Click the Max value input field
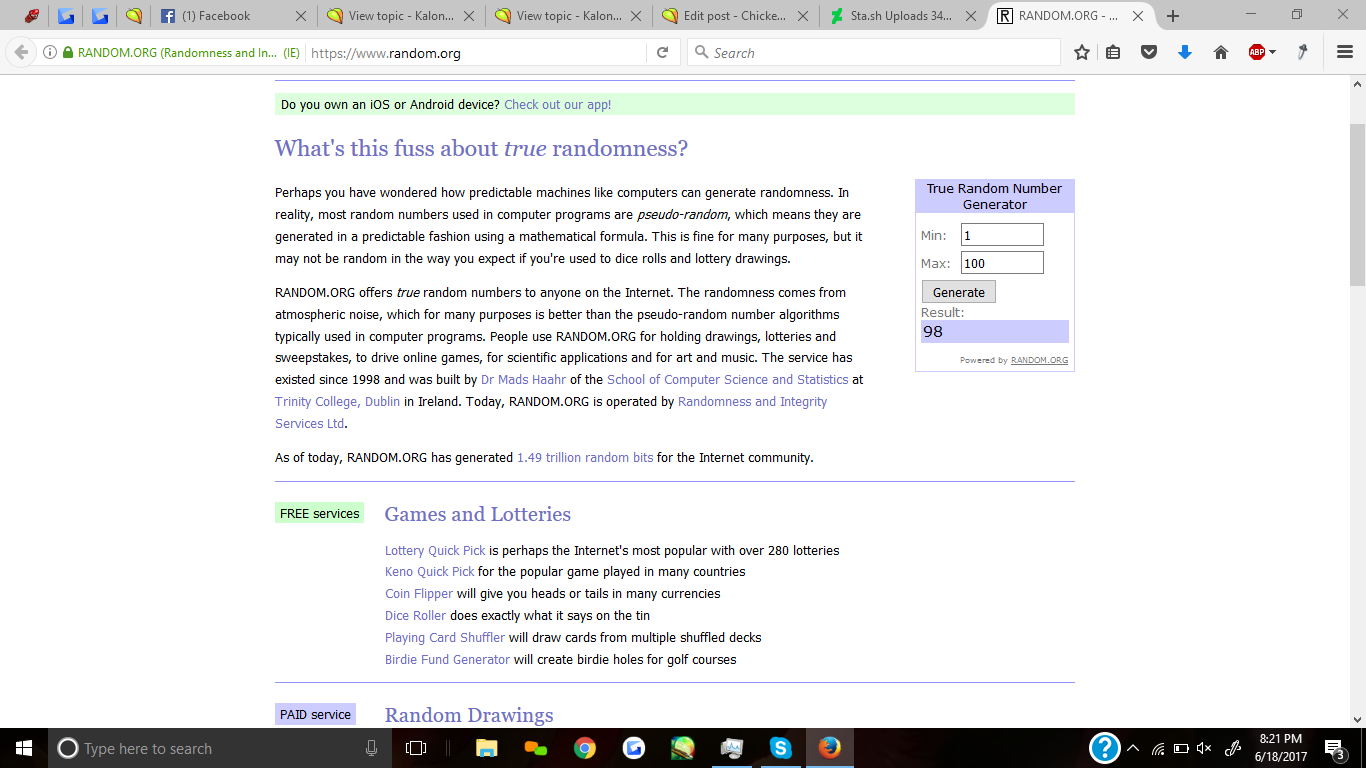 click(1002, 263)
